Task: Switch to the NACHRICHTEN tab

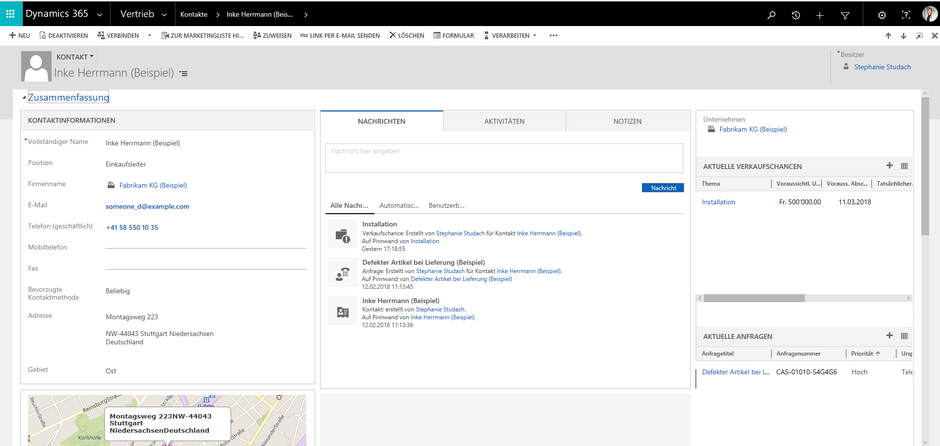Action: click(382, 121)
